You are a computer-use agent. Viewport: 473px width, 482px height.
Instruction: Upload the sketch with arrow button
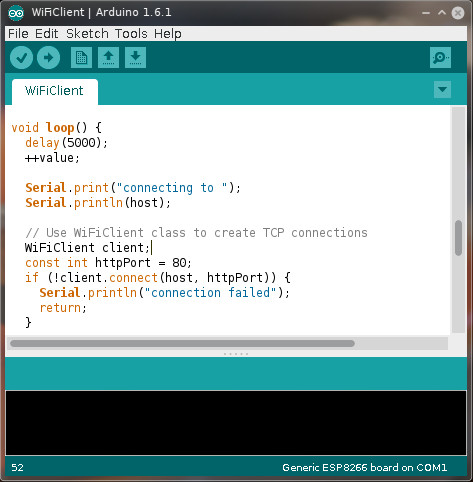click(48, 58)
